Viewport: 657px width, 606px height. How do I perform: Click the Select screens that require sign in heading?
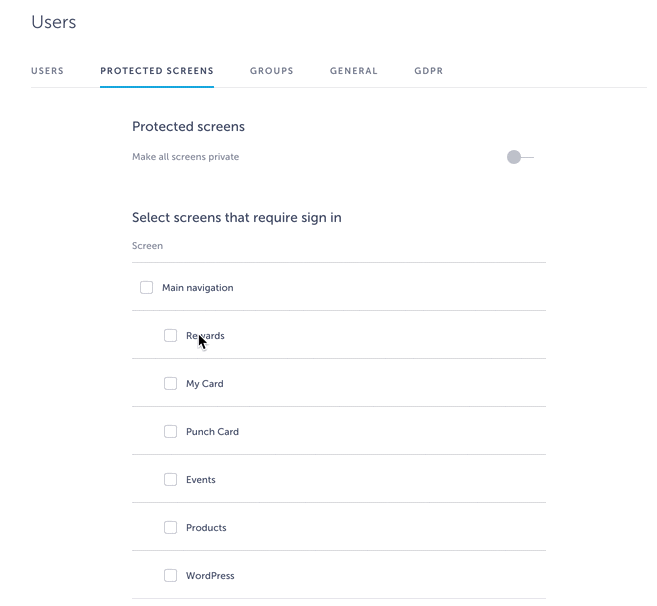(x=237, y=217)
